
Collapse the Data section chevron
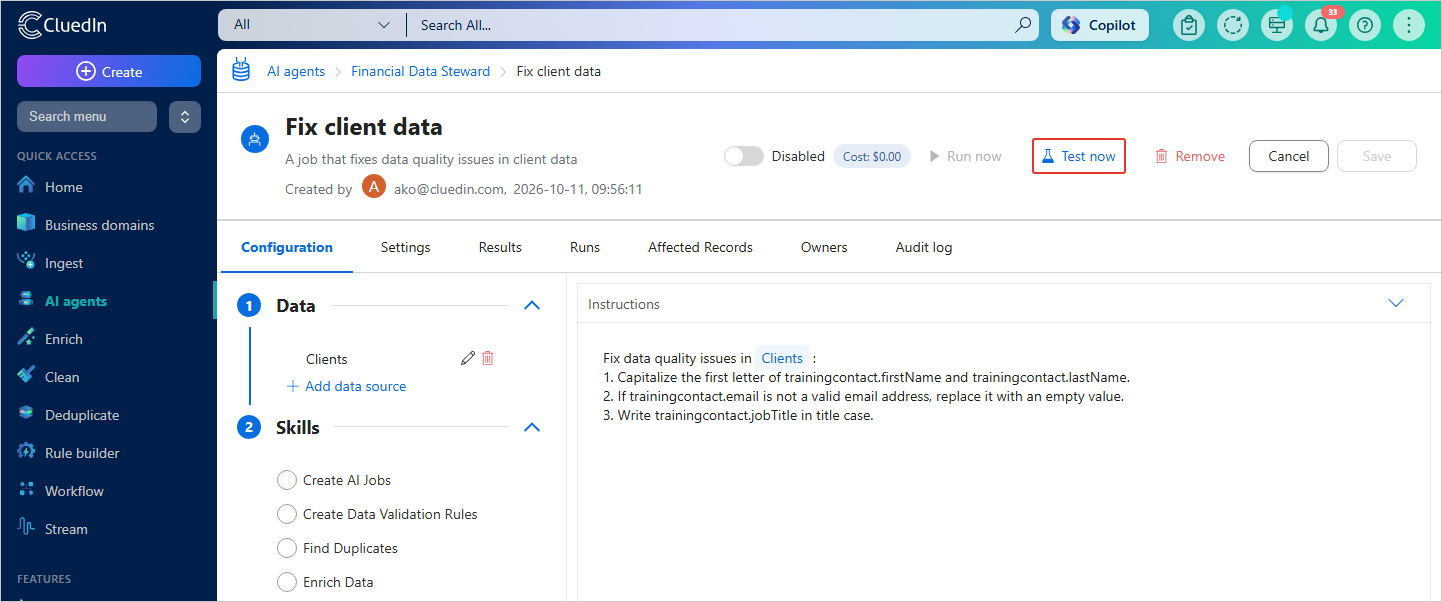click(532, 305)
